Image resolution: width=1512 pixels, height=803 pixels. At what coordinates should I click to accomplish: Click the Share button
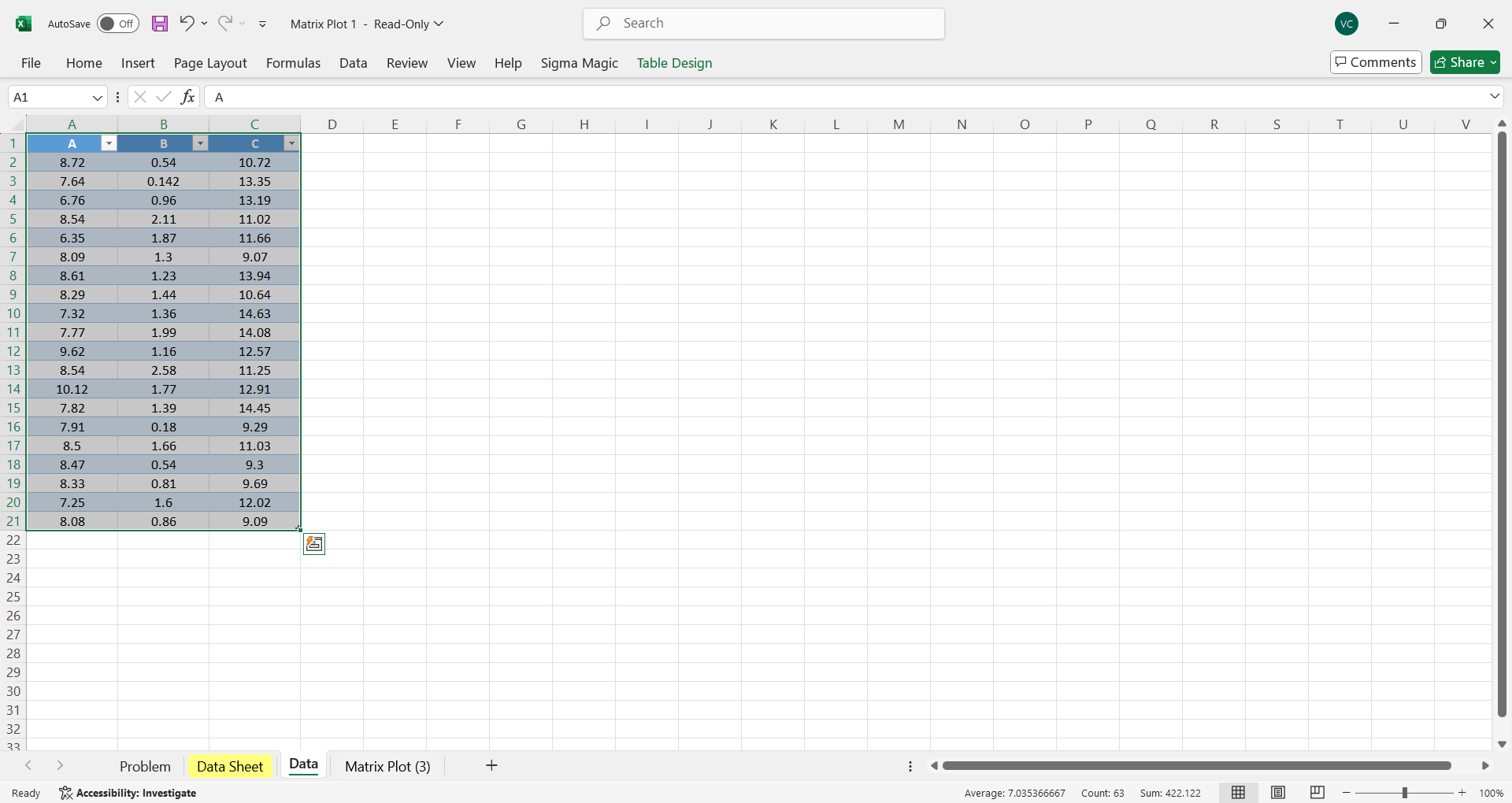[x=1465, y=62]
